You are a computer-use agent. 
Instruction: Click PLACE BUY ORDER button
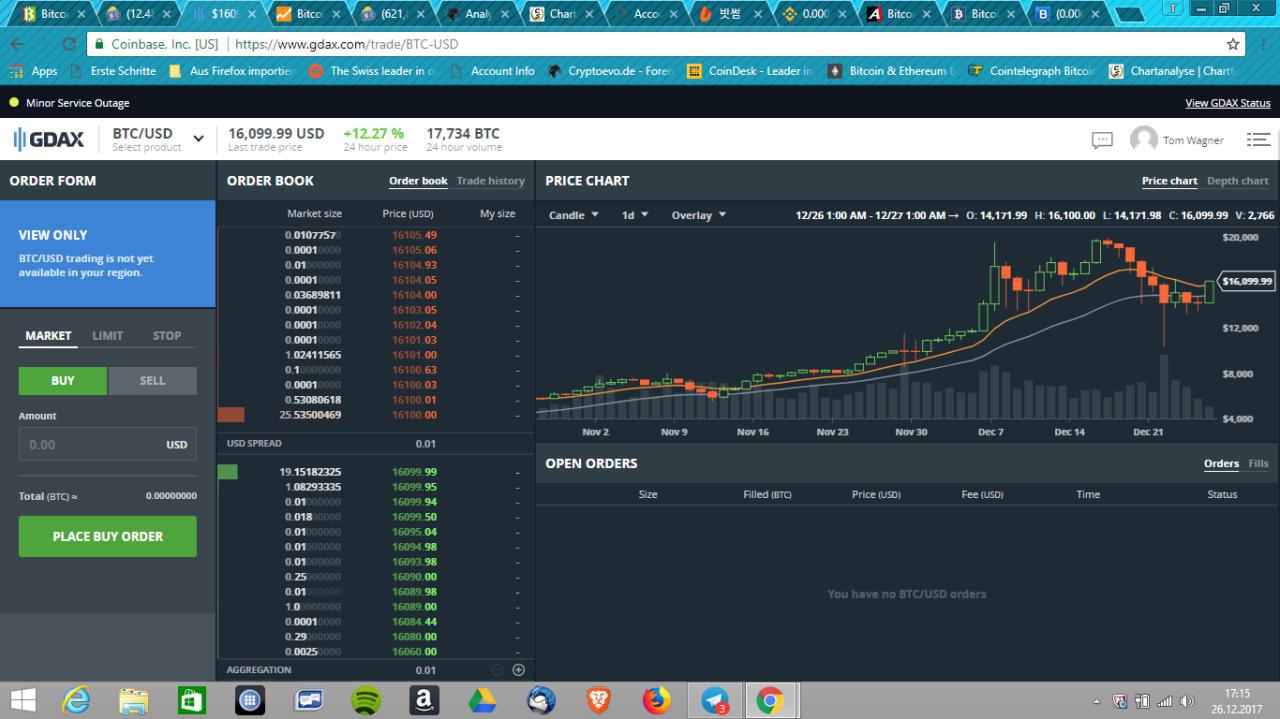[108, 536]
